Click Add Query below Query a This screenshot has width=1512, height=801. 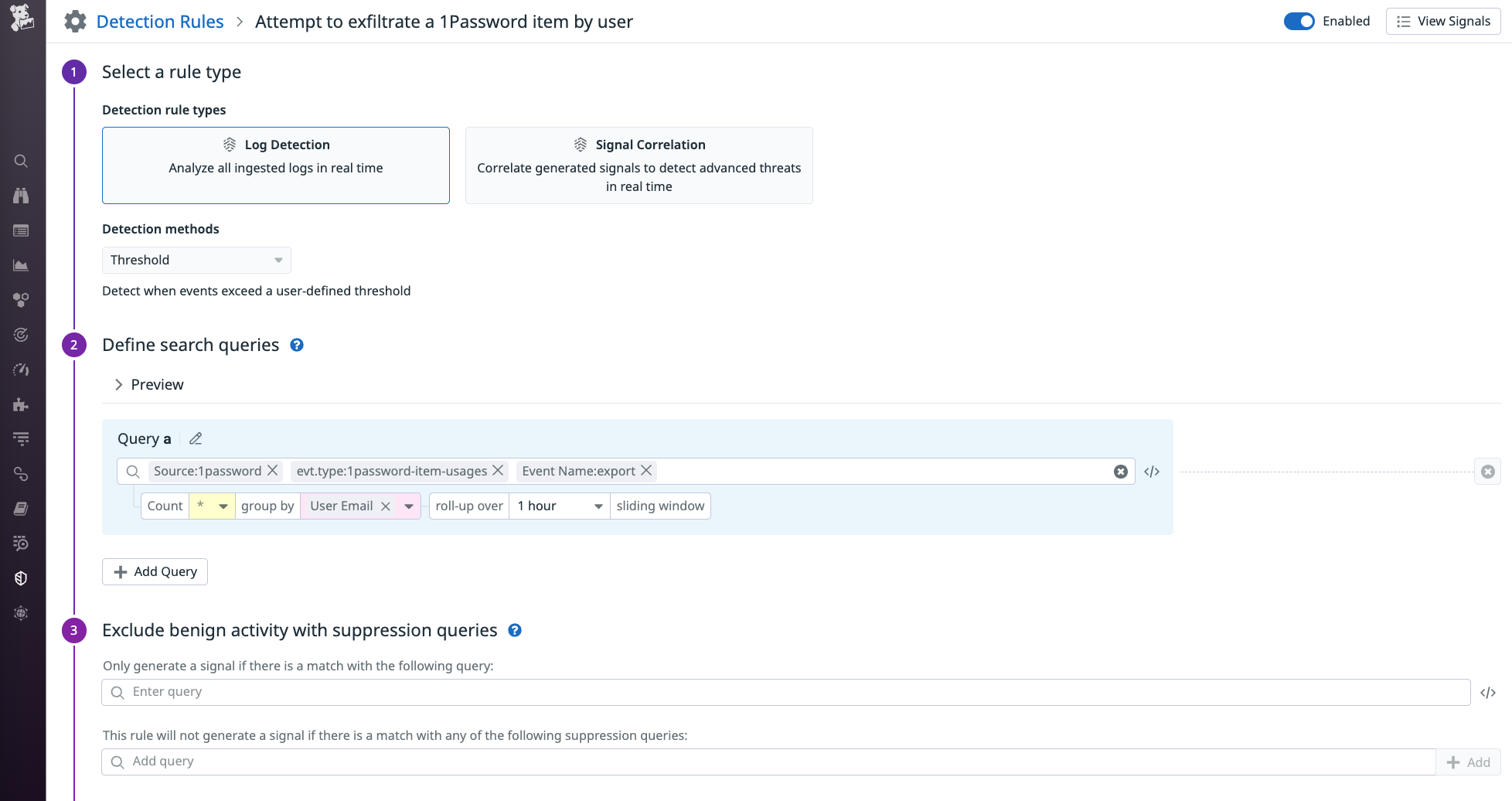click(155, 571)
